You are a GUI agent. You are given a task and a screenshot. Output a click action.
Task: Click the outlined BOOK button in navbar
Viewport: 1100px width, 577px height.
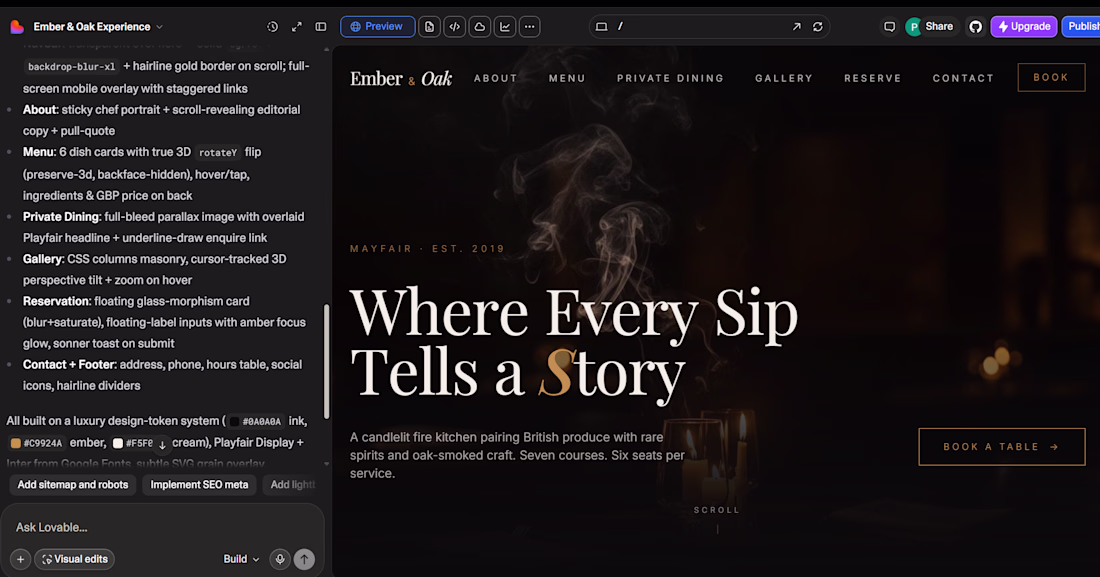pos(1051,78)
